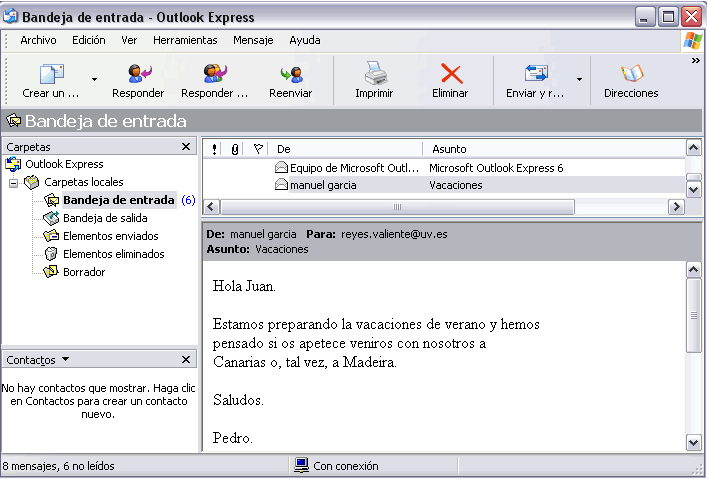Click message list horizontal scroll left arrow
Image resolution: width=708 pixels, height=479 pixels.
pyautogui.click(x=211, y=207)
